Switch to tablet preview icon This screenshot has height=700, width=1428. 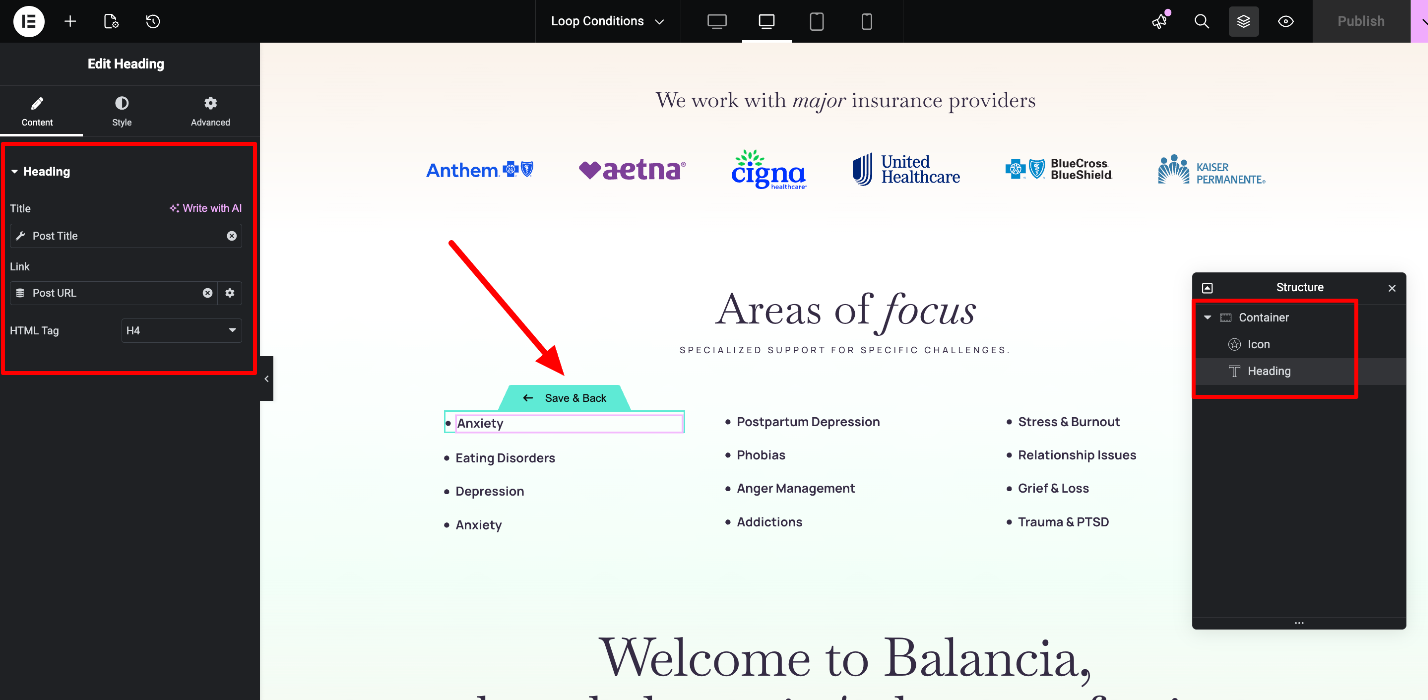[x=817, y=21]
